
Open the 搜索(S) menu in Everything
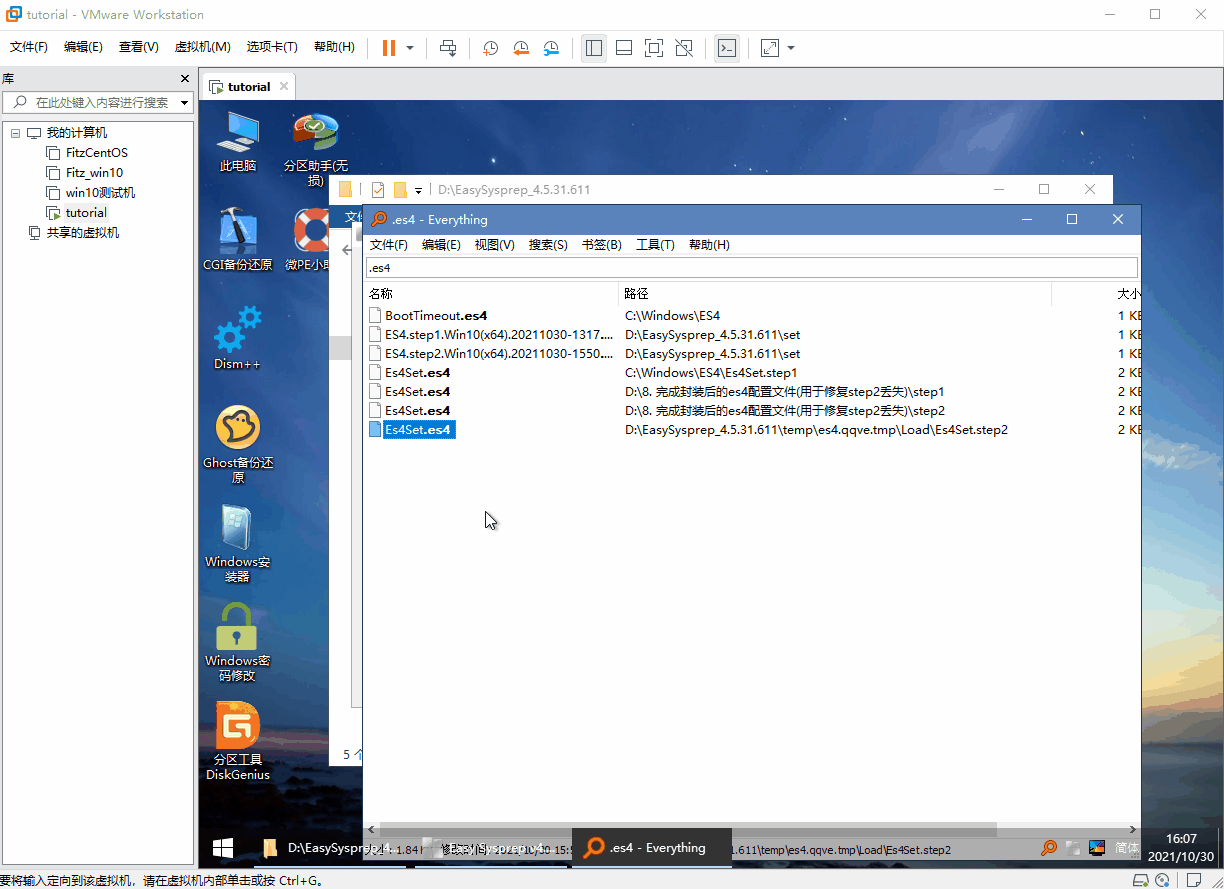(548, 245)
